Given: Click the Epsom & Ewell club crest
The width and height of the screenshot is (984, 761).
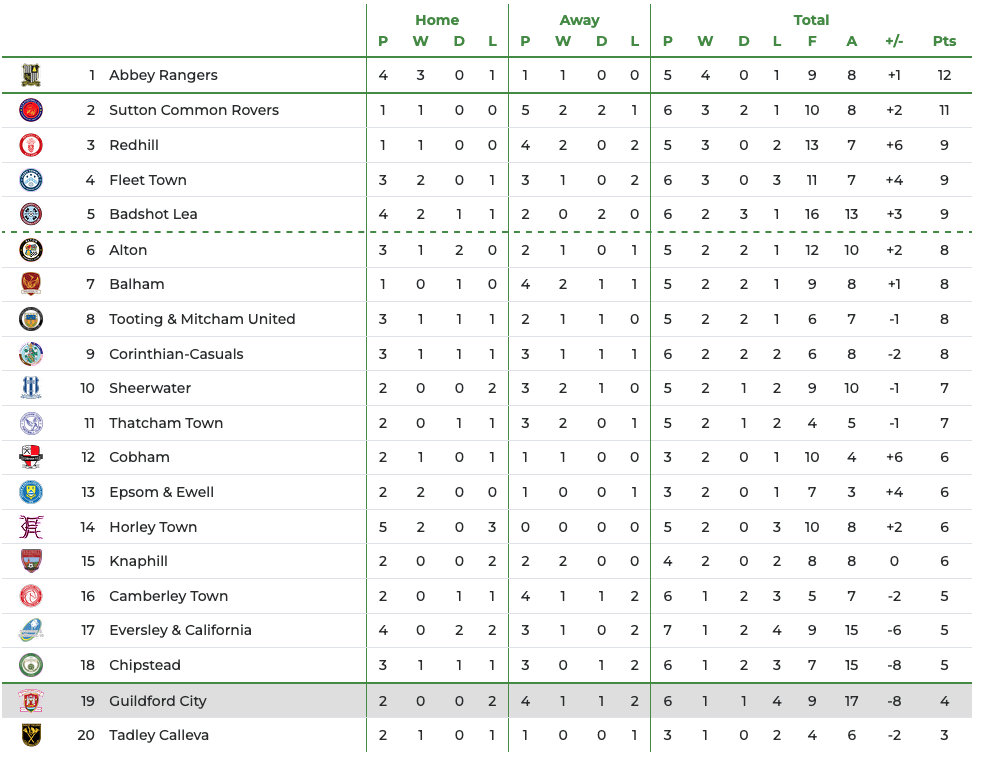Looking at the screenshot, I should [31, 492].
